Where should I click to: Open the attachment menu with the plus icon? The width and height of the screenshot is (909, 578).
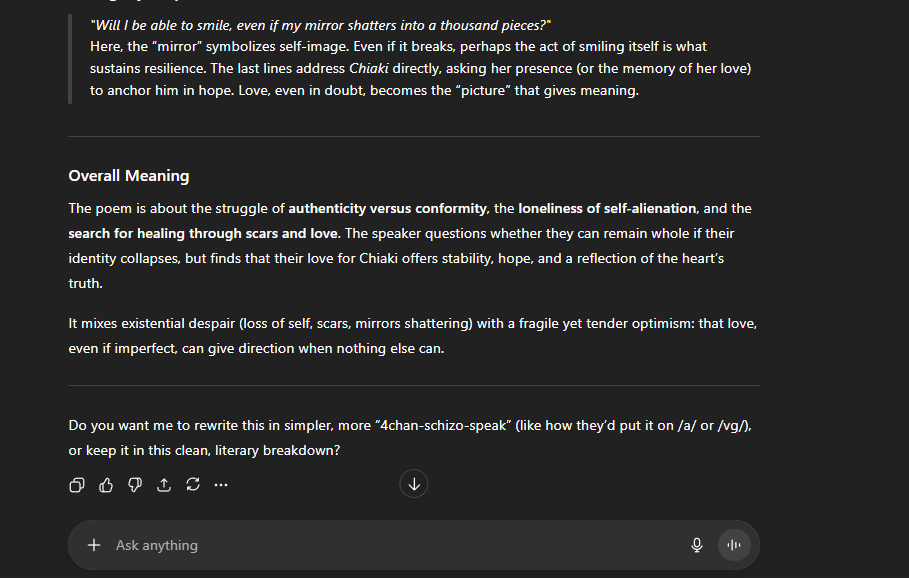click(x=94, y=545)
